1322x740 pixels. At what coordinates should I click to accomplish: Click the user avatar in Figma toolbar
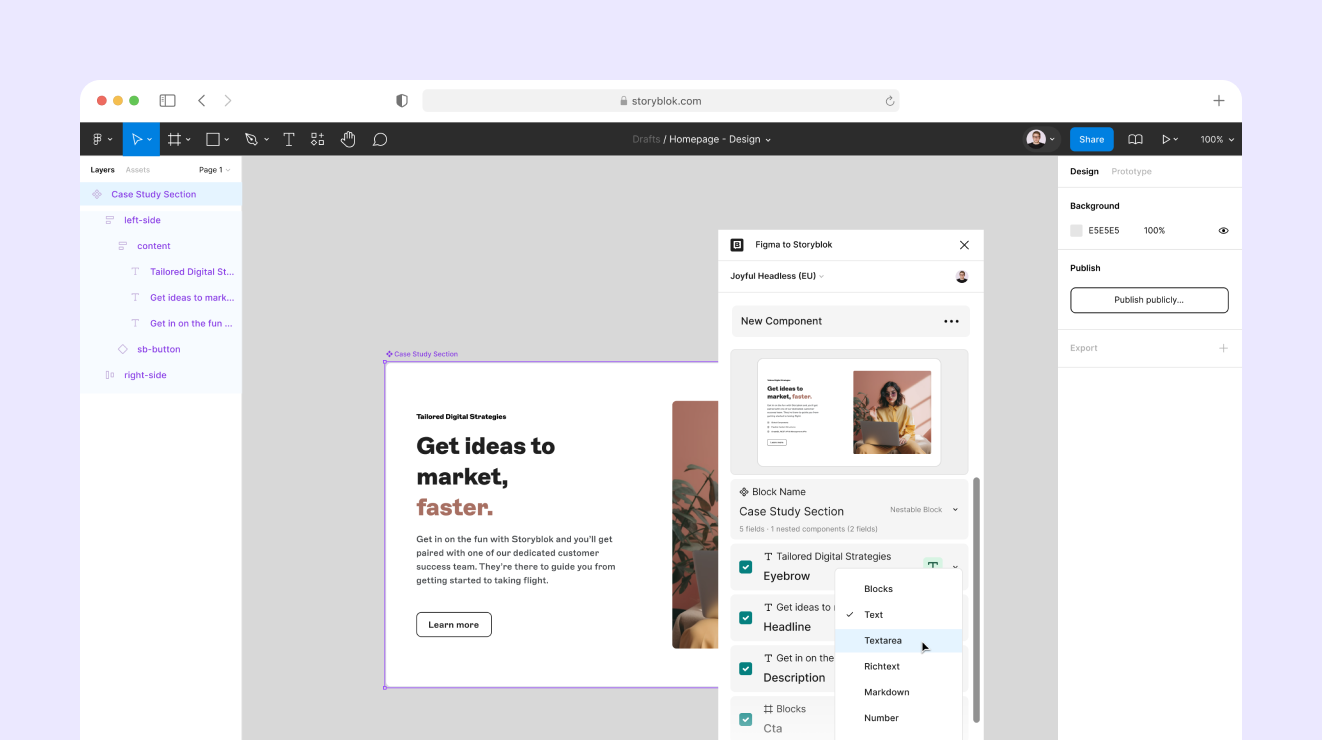1036,139
